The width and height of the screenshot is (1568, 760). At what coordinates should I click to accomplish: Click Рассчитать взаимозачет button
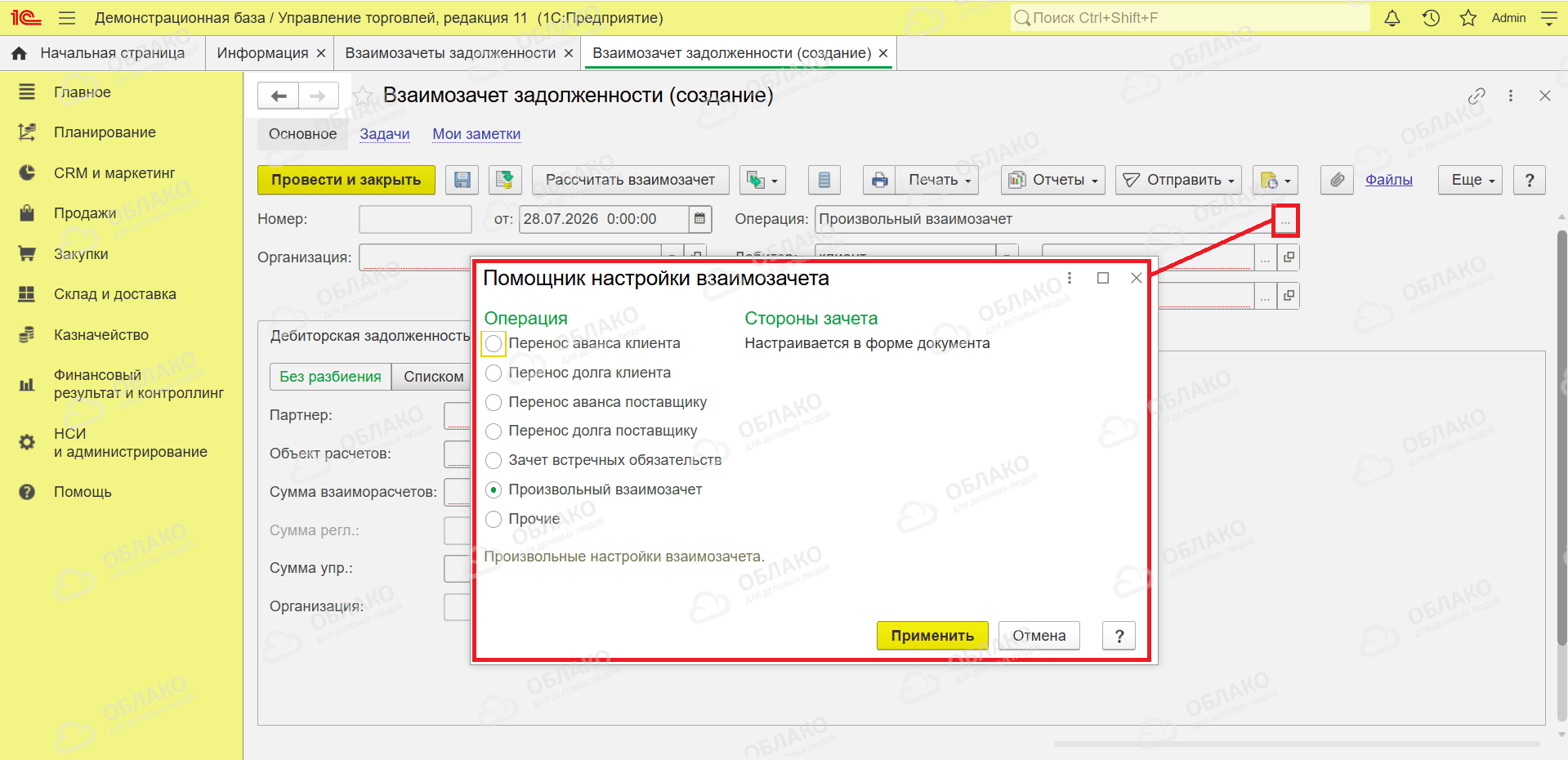pyautogui.click(x=630, y=180)
